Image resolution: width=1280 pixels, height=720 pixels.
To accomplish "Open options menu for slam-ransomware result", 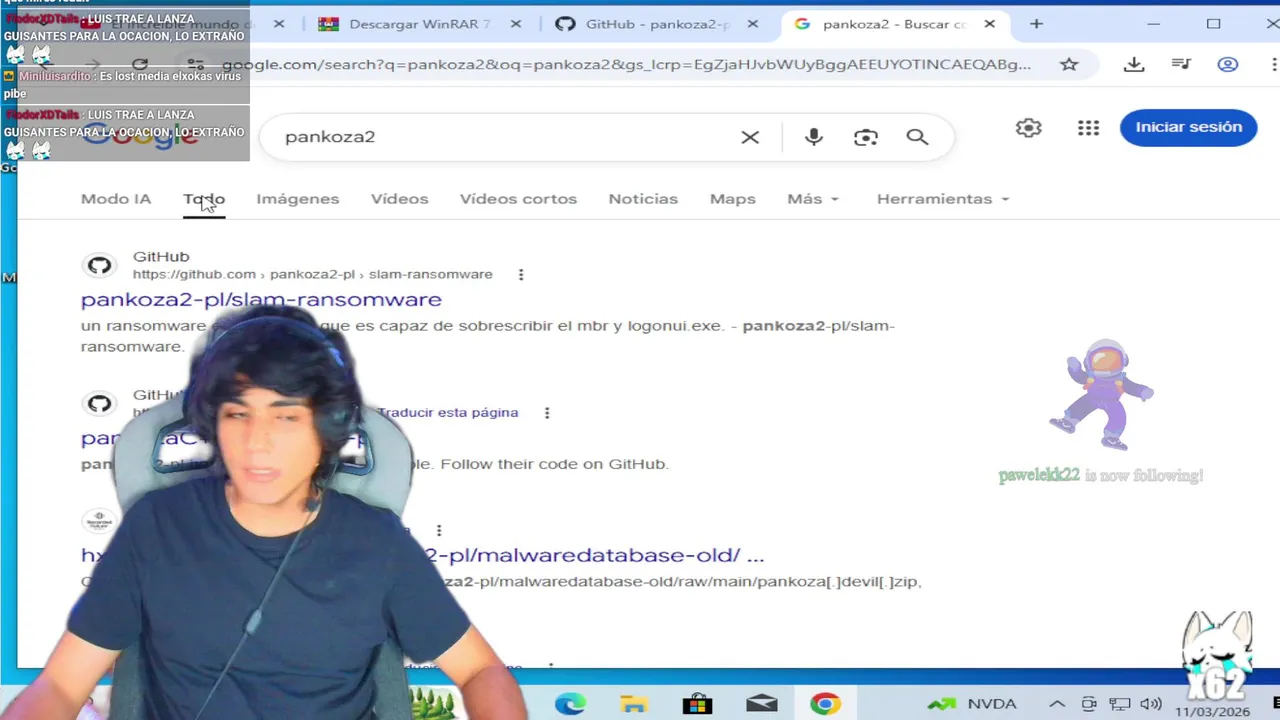I will (521, 275).
